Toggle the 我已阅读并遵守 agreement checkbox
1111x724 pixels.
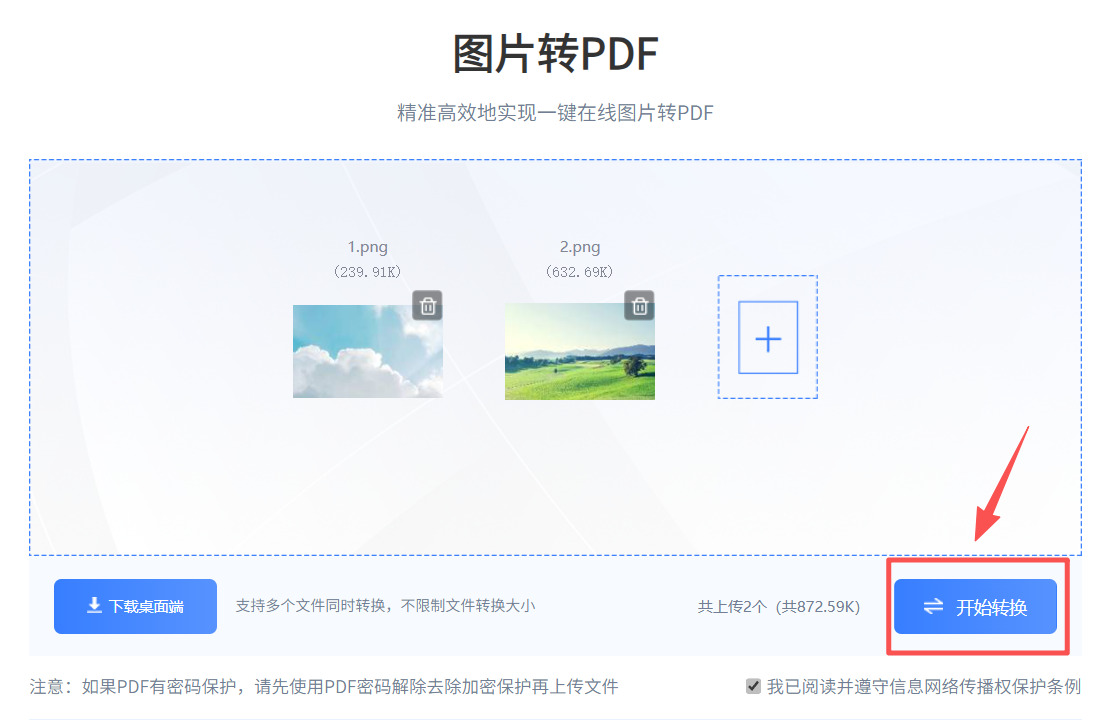click(x=753, y=686)
